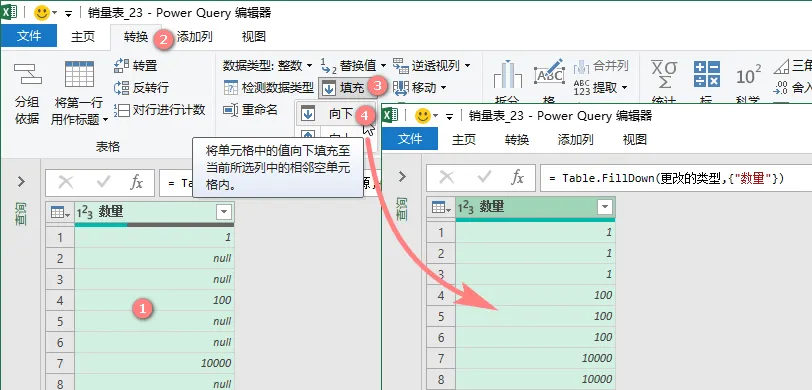Screen dimensions: 812x390
Task: Click Count Rows (对行进行计数)
Action: pyautogui.click(x=160, y=110)
